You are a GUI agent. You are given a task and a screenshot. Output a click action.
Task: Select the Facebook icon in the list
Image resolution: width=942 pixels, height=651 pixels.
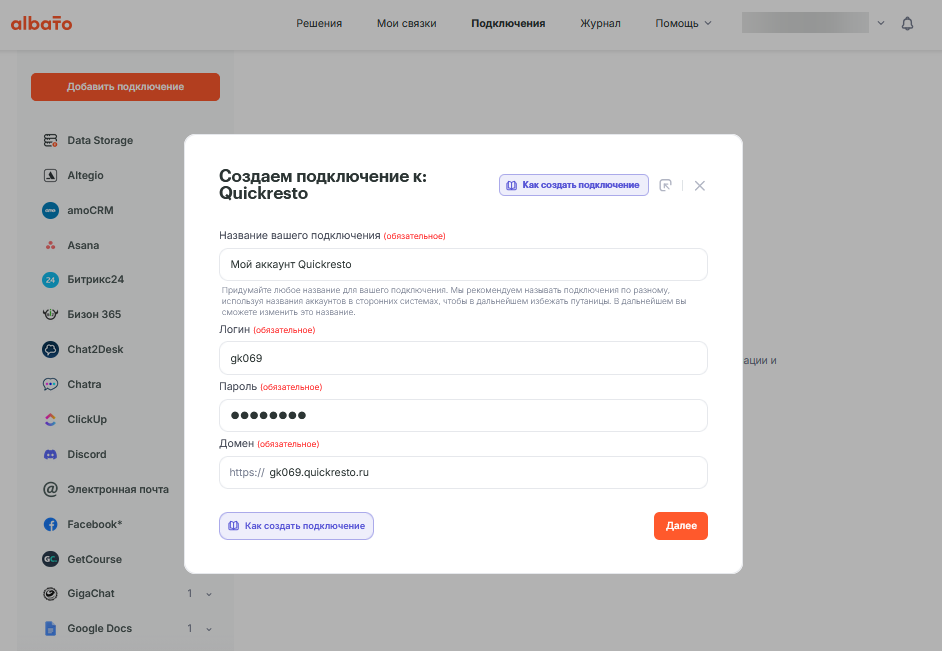click(x=50, y=524)
